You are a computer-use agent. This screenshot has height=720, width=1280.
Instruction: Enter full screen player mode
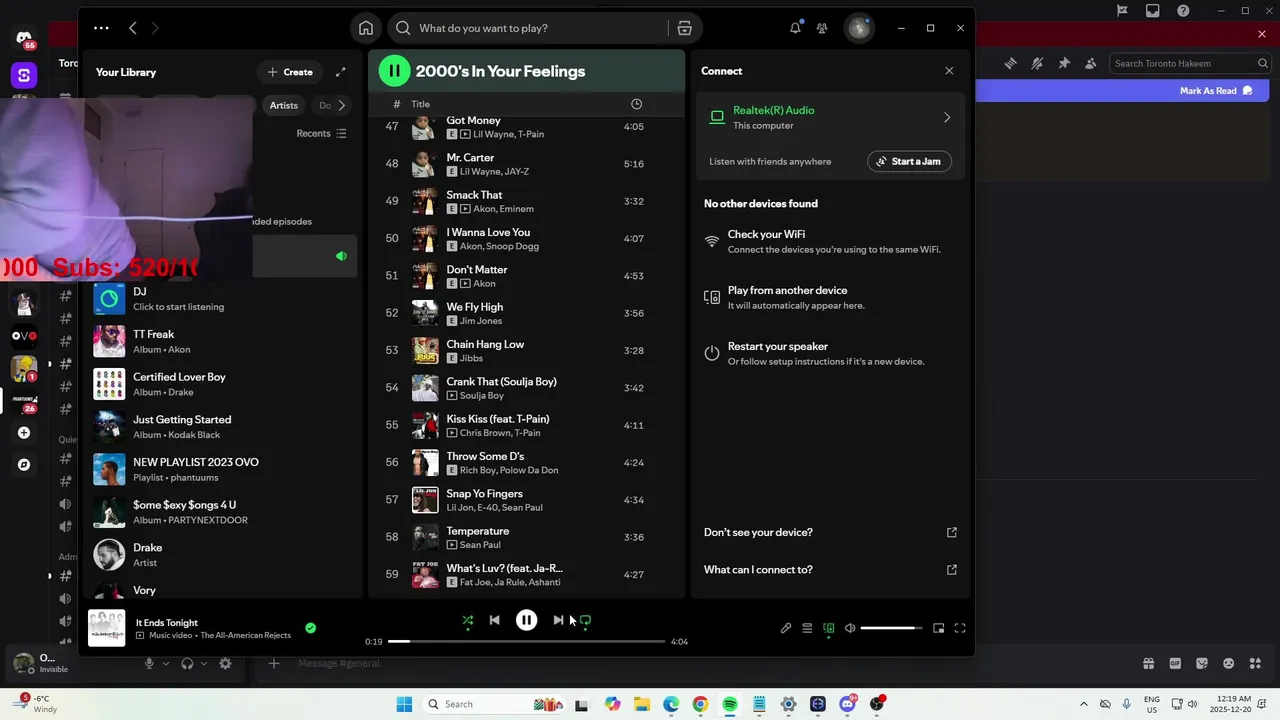(960, 628)
